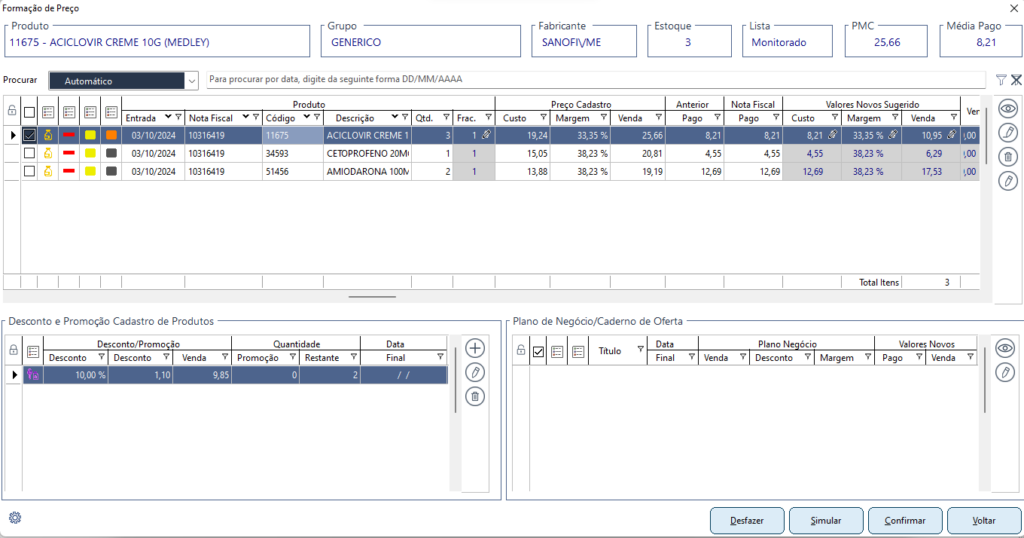
Task: Click the lock icon in the products grid header
Action: point(12,111)
